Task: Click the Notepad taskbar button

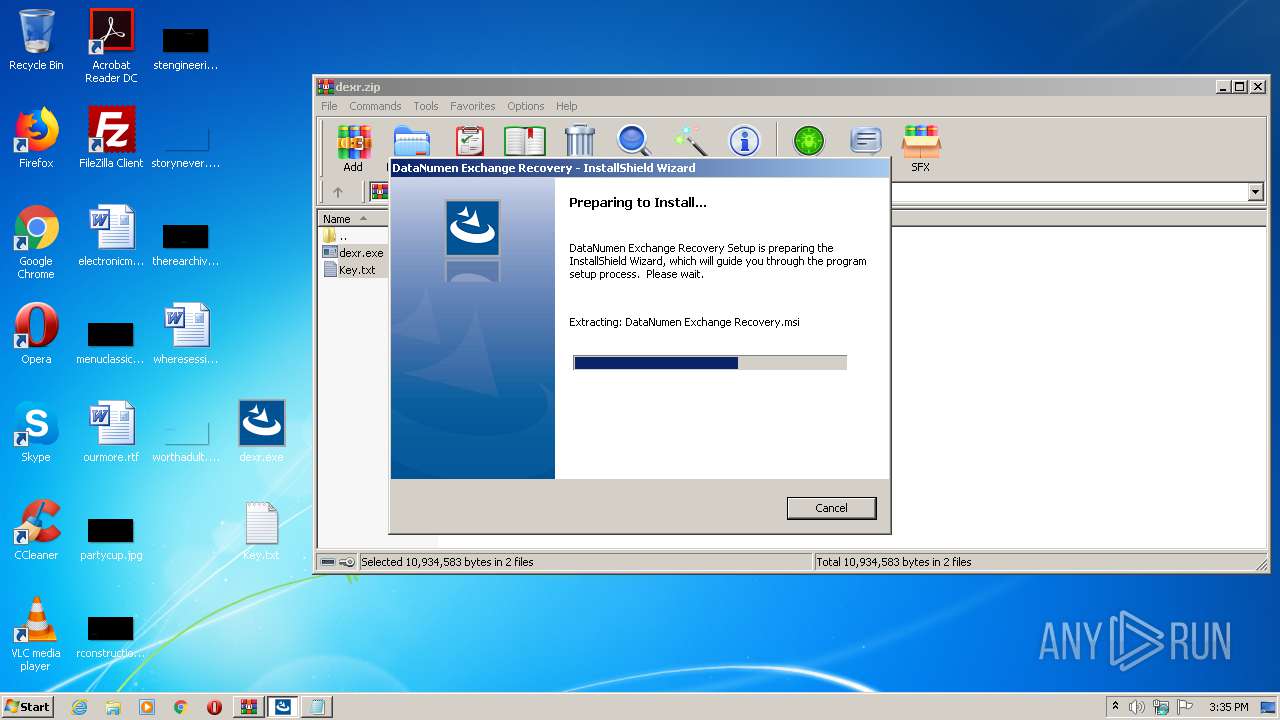Action: 317,707
